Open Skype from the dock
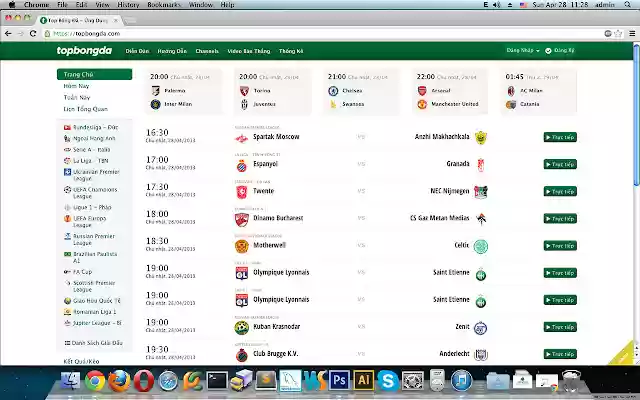 coord(388,381)
